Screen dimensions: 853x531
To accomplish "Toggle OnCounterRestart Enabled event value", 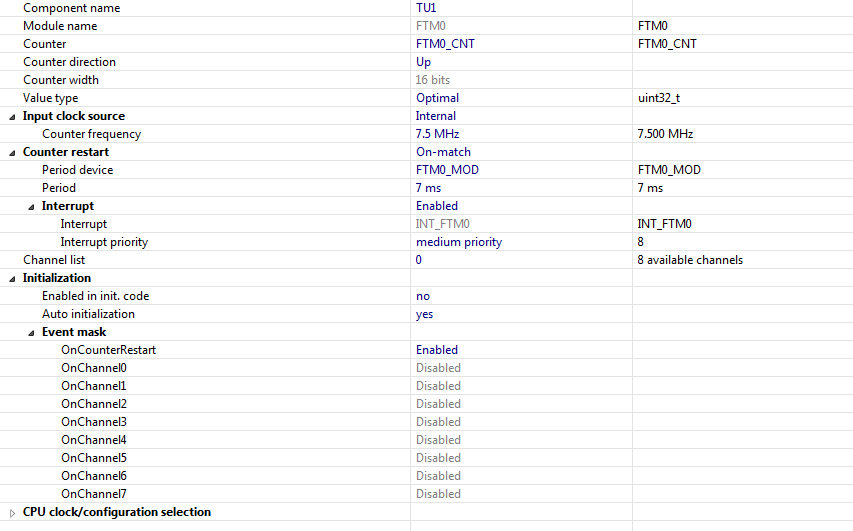I will coord(437,350).
